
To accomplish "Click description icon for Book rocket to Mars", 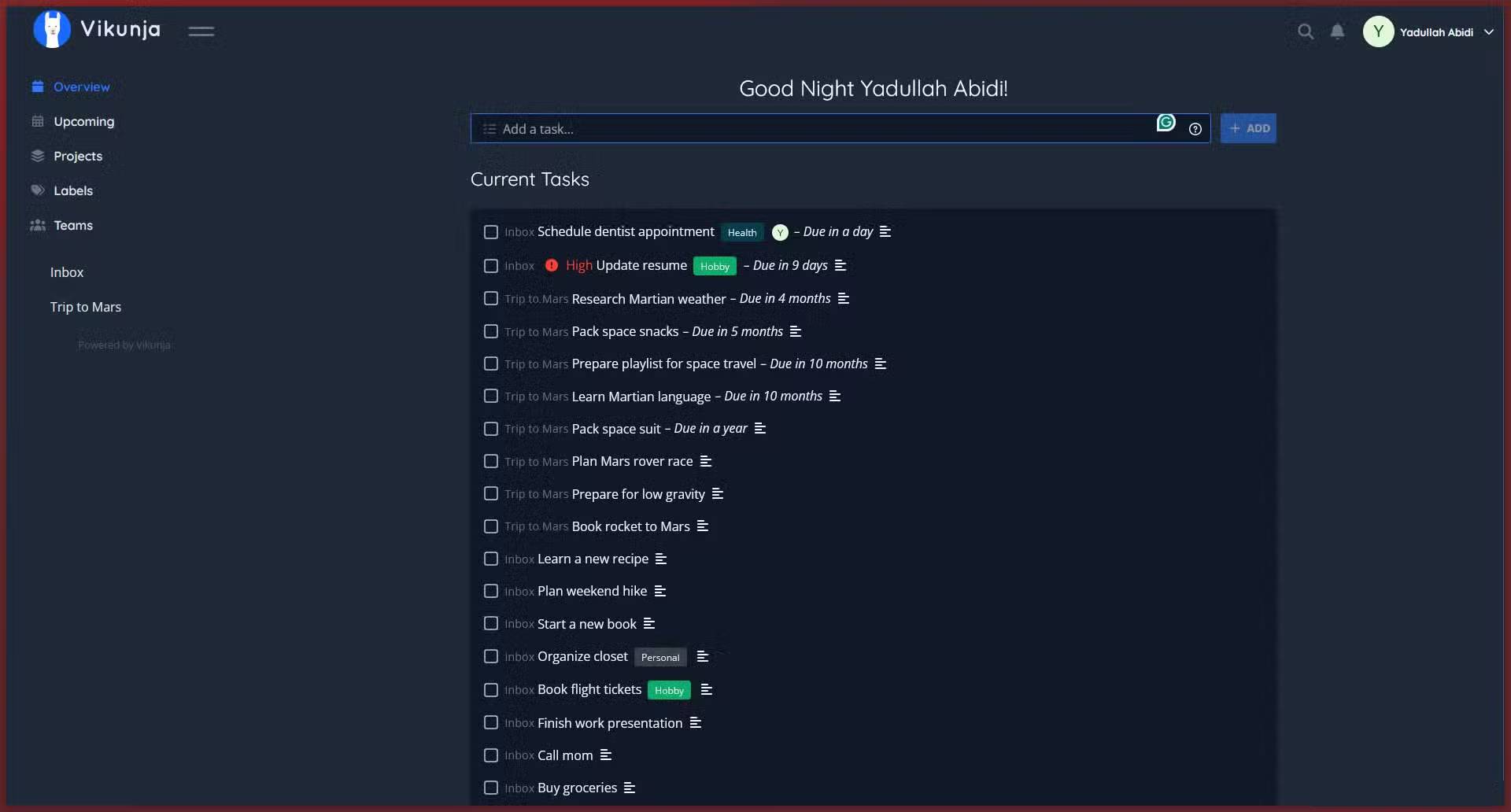I will pyautogui.click(x=703, y=526).
